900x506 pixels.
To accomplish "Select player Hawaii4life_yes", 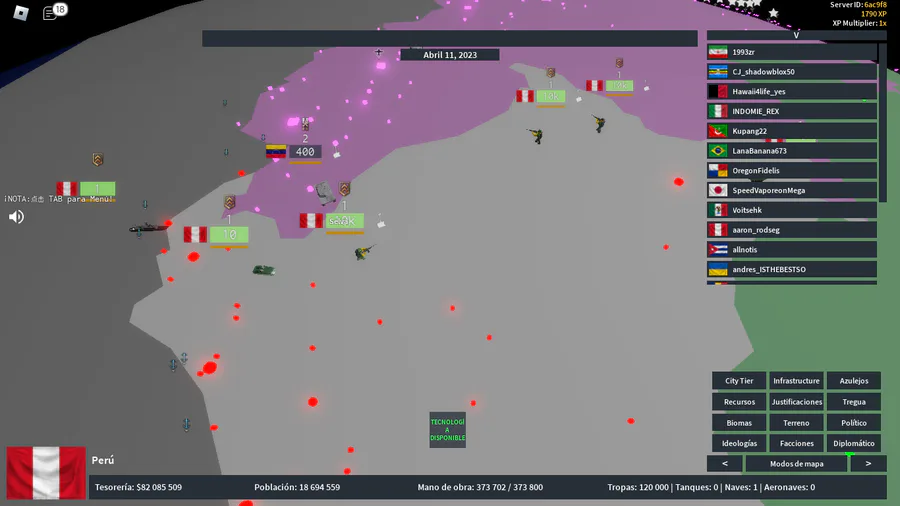I will click(x=792, y=91).
